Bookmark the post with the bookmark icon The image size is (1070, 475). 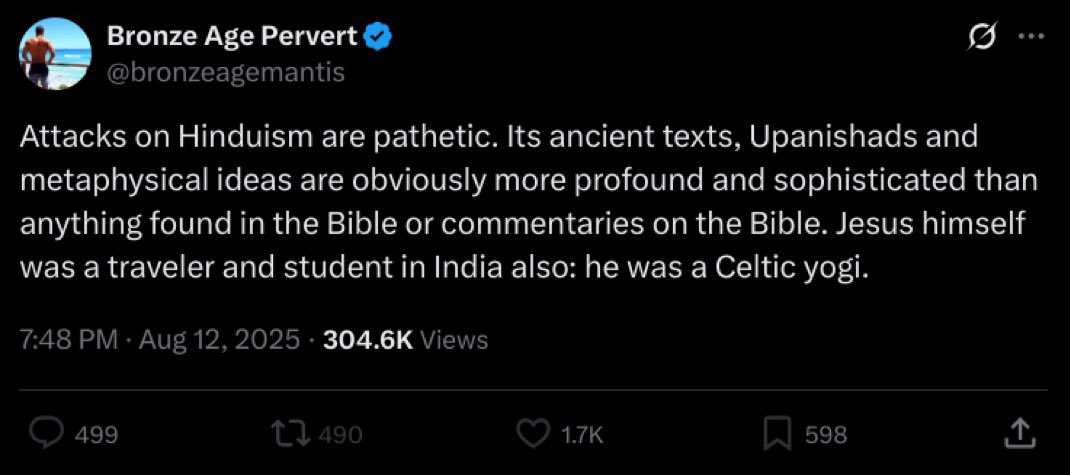click(x=776, y=434)
